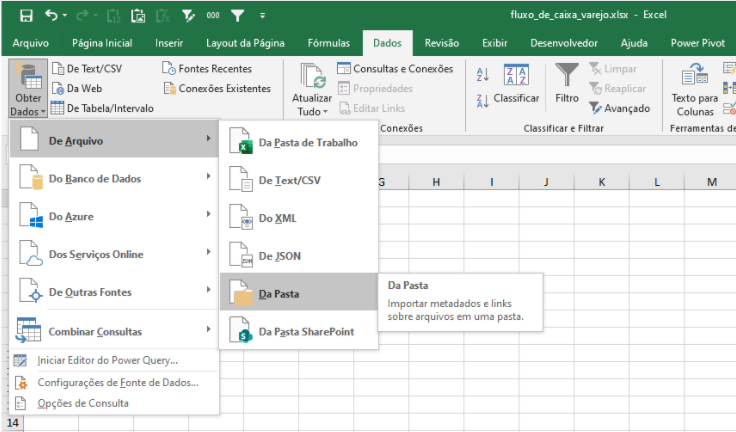This screenshot has height=432, width=736.
Task: Expand the De Arquivo submenu
Action: tap(114, 139)
